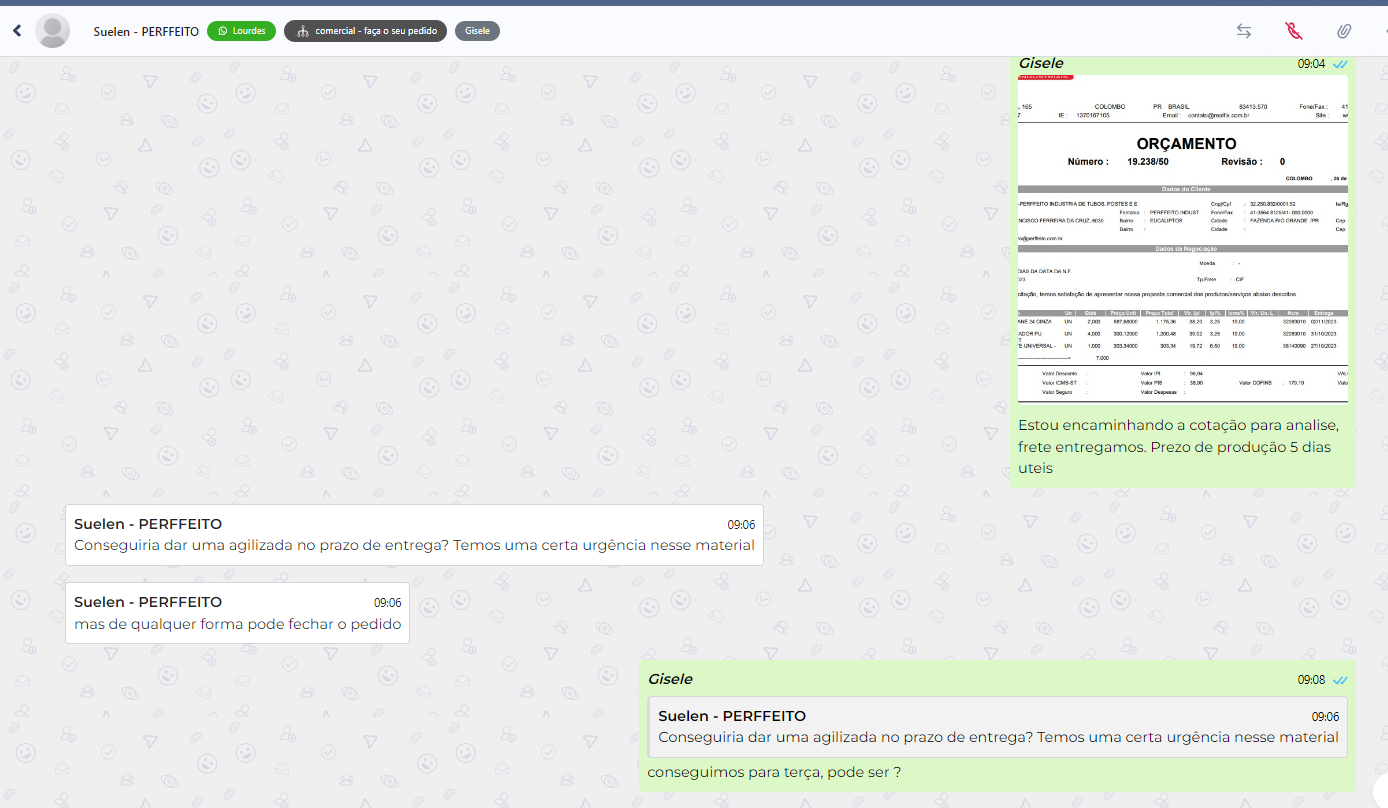1388x808 pixels.
Task: Click the 'Estou encaminhando a cotação' message text
Action: click(x=1178, y=446)
